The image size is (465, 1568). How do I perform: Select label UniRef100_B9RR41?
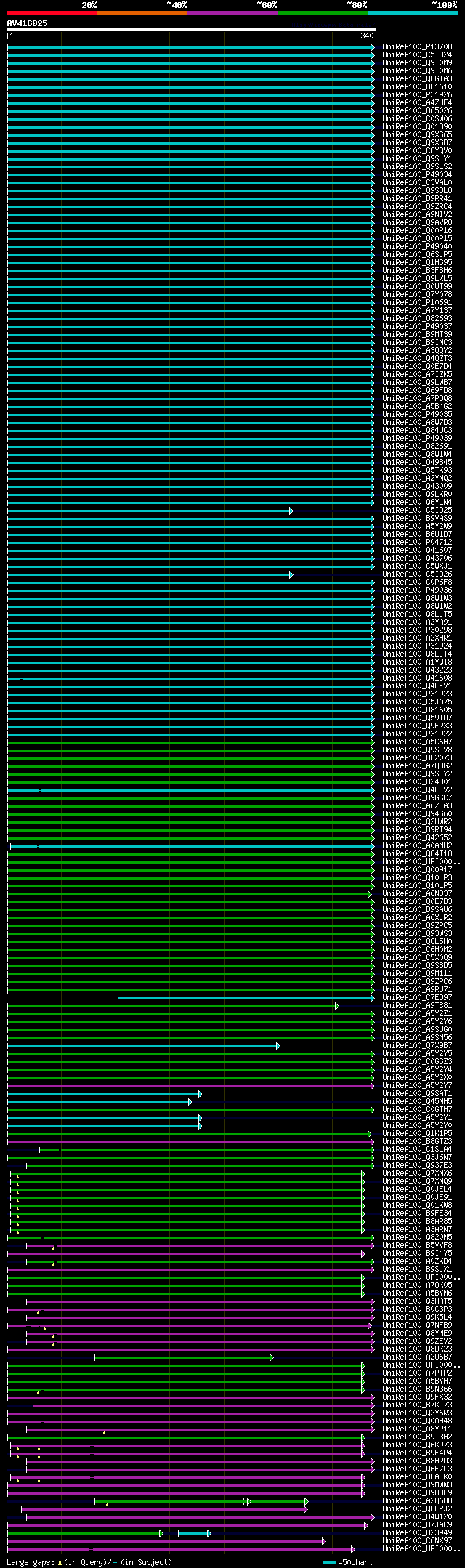[x=417, y=198]
